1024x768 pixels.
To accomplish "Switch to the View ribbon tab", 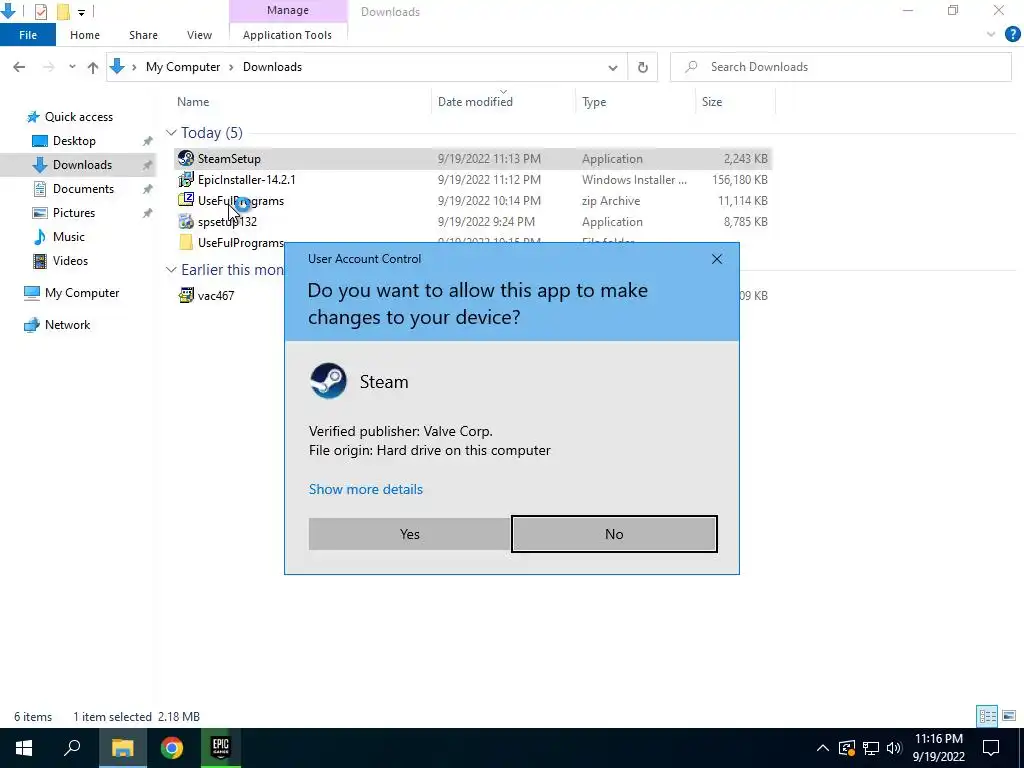I will (199, 35).
